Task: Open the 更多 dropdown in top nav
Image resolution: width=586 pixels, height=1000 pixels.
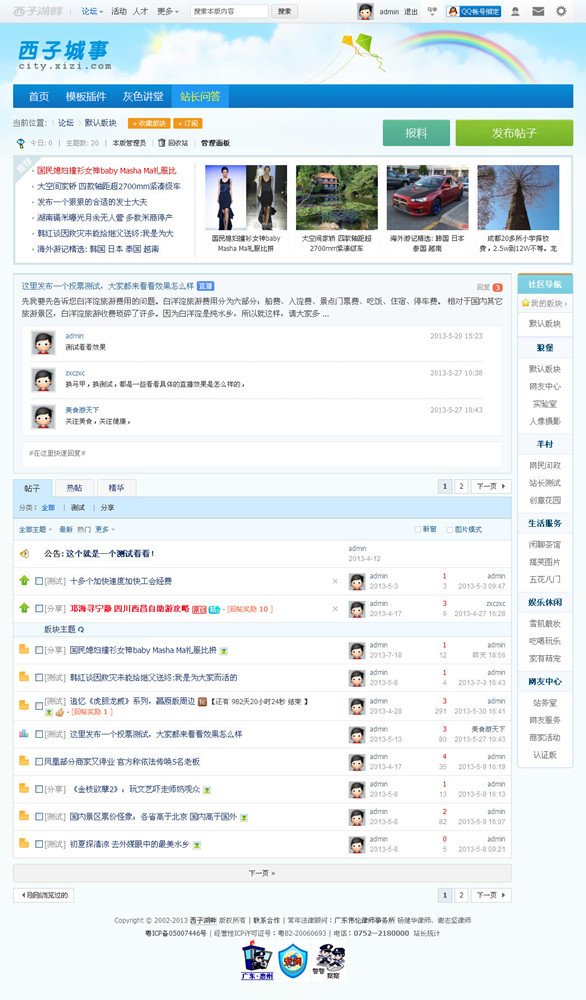Action: [x=168, y=11]
